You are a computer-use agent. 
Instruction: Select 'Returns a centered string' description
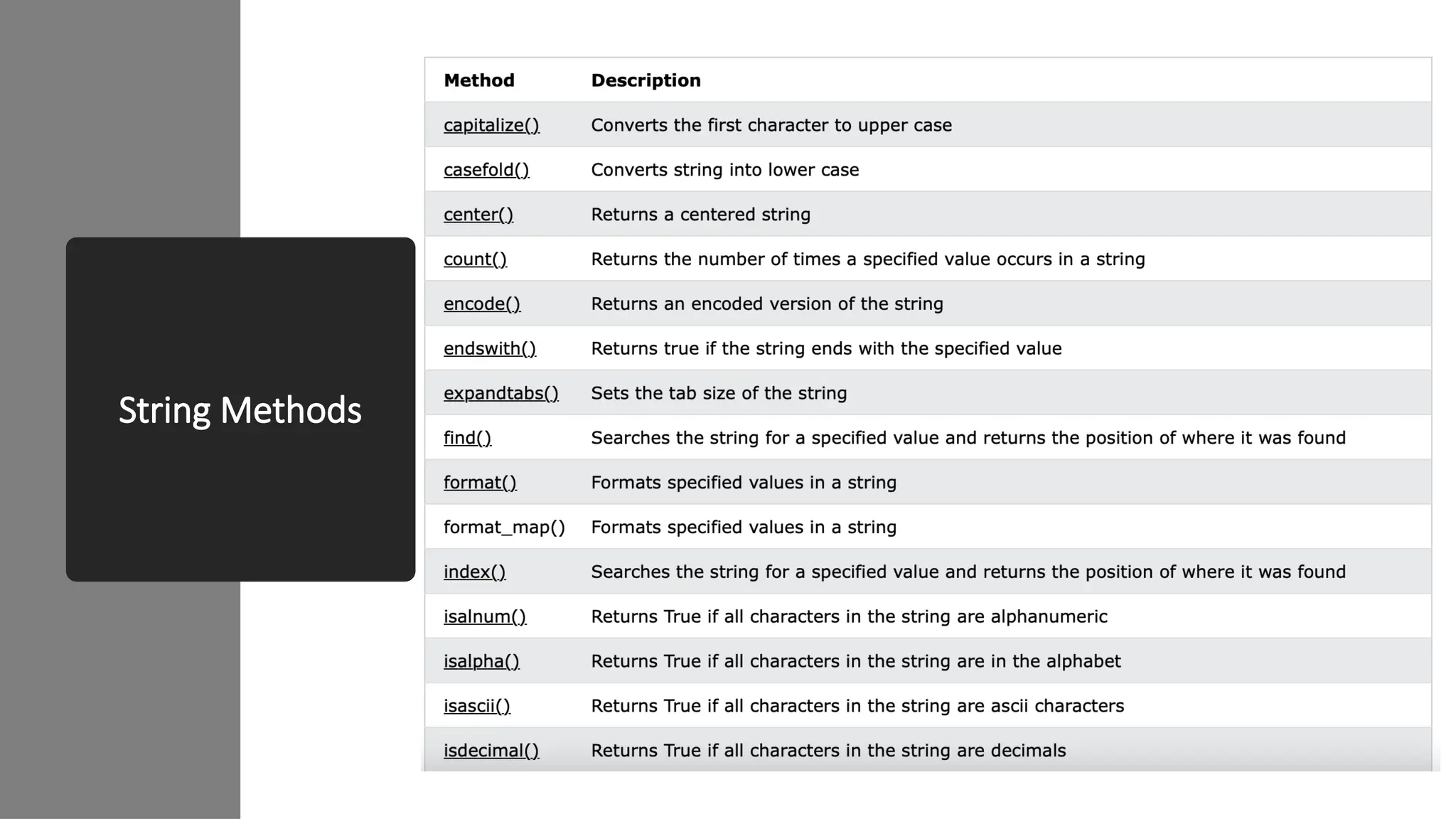click(701, 215)
